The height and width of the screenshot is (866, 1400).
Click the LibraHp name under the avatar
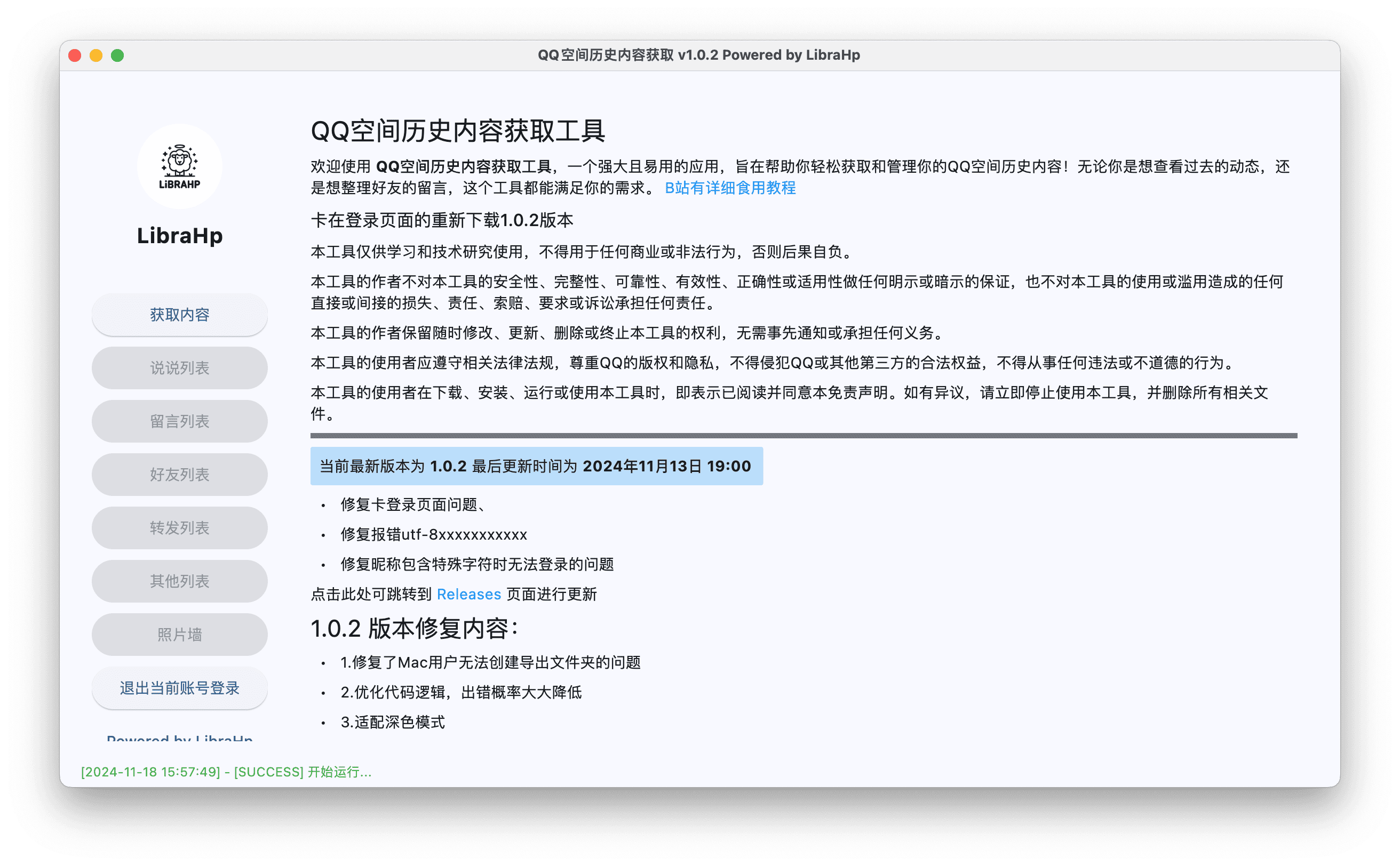179,235
